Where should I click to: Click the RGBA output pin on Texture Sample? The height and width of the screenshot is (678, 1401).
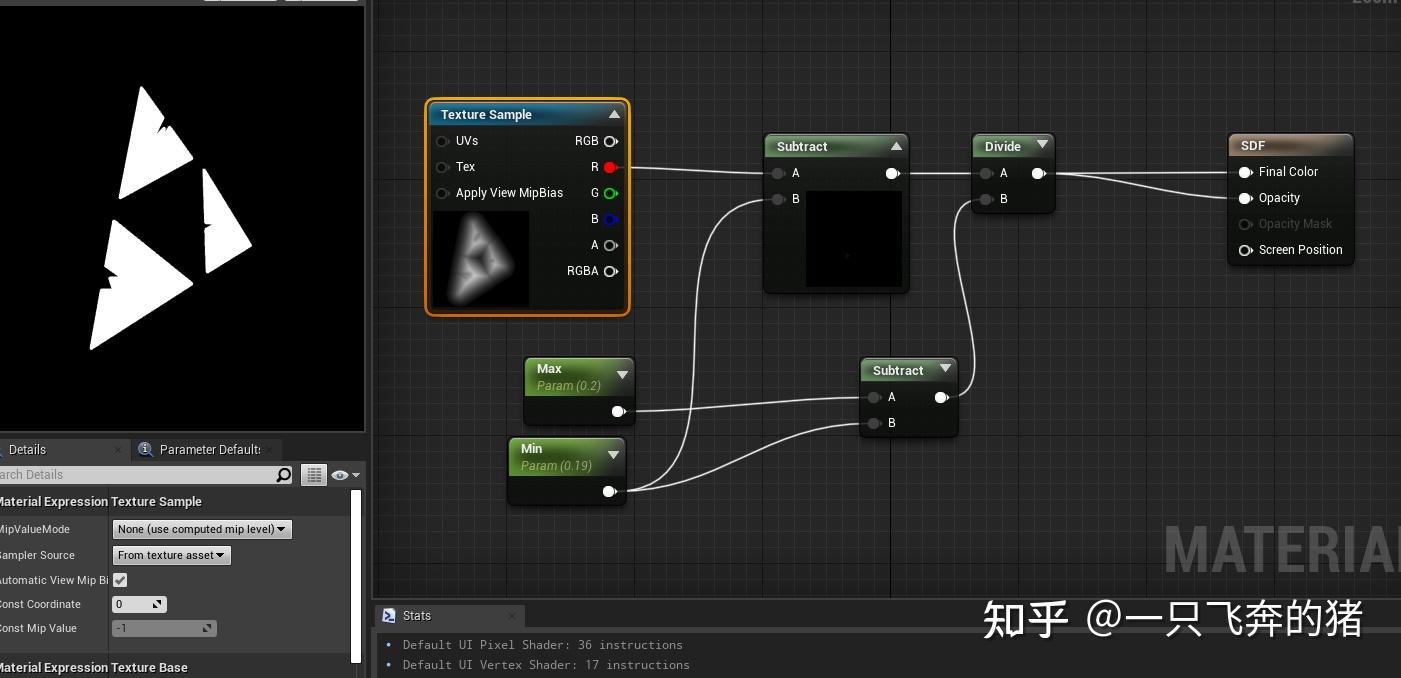click(612, 271)
